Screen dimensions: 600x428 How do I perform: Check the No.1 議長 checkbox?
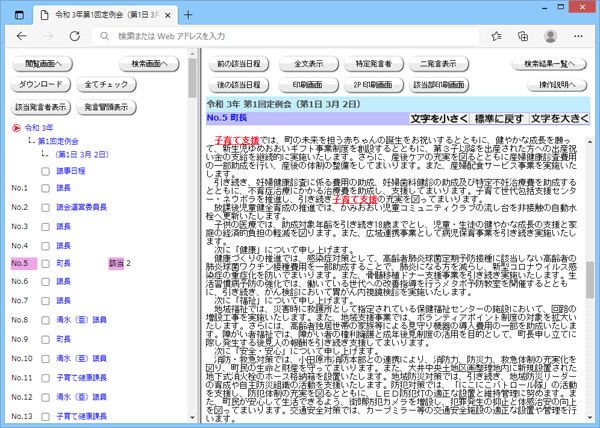click(46, 188)
